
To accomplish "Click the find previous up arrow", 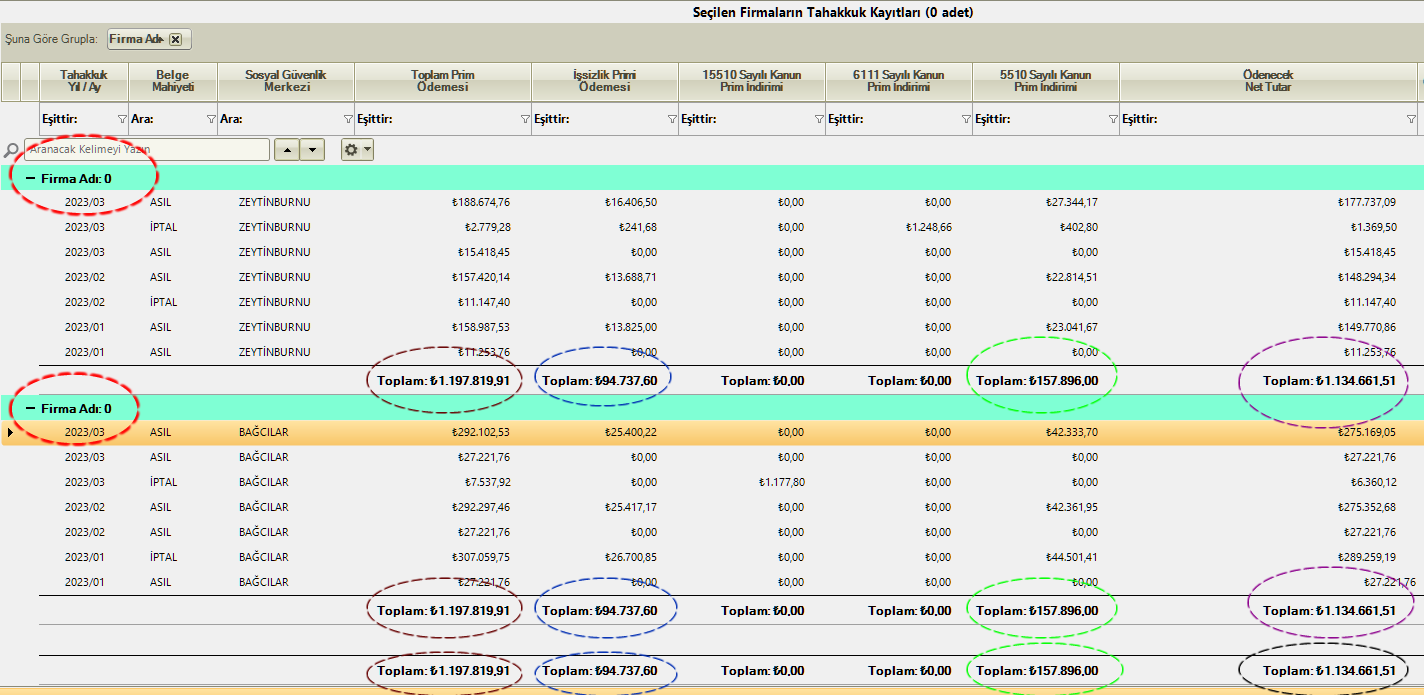I will 287,150.
